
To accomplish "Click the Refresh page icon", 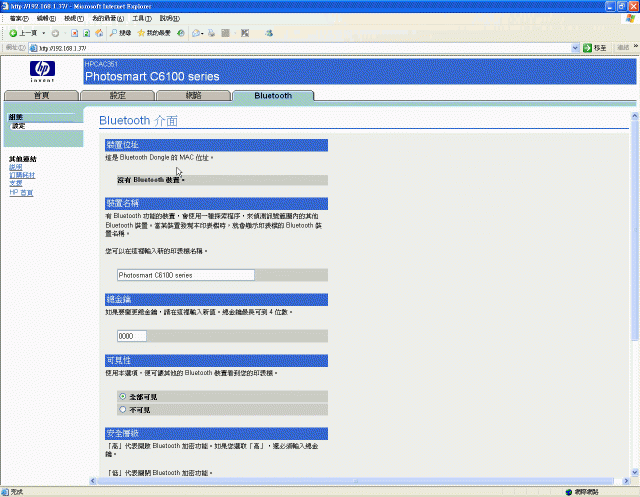I will pyautogui.click(x=87, y=33).
